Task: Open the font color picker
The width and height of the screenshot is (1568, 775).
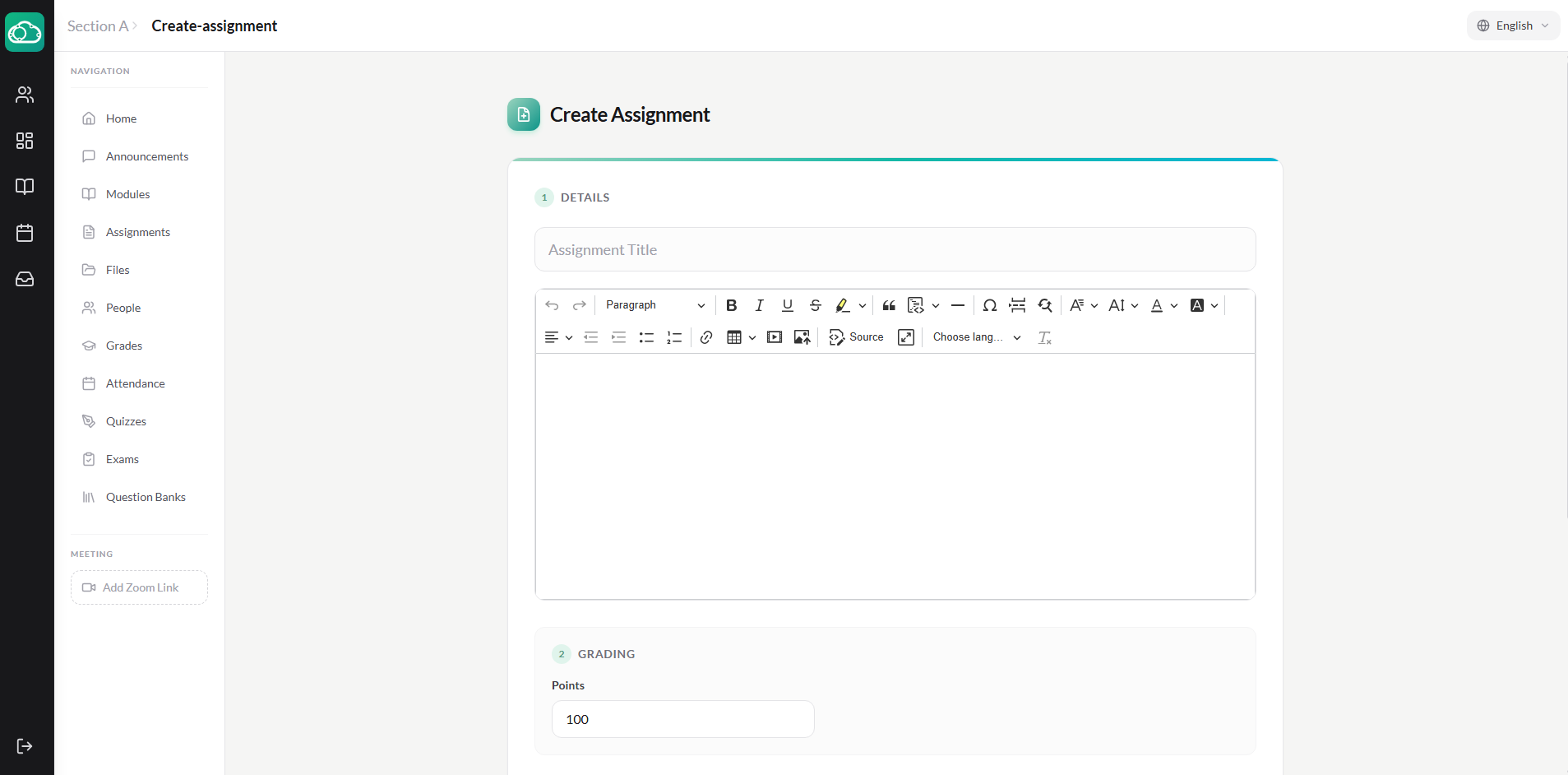Action: [x=1163, y=305]
